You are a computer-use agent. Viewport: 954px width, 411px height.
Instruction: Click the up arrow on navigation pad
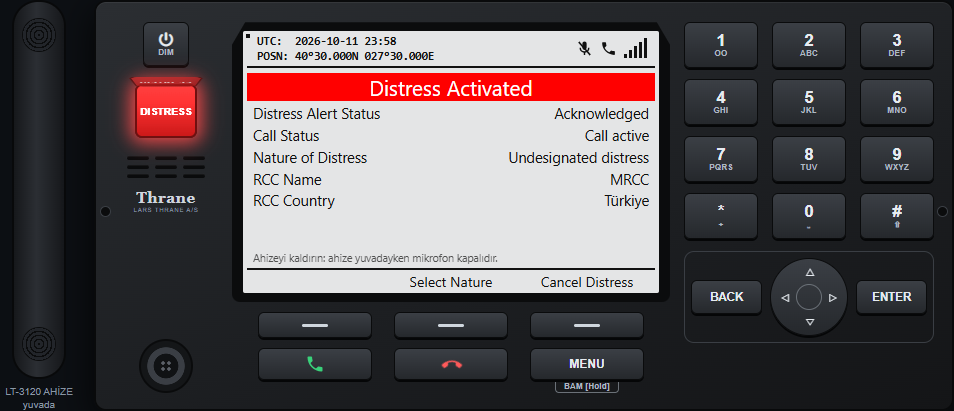click(x=809, y=272)
